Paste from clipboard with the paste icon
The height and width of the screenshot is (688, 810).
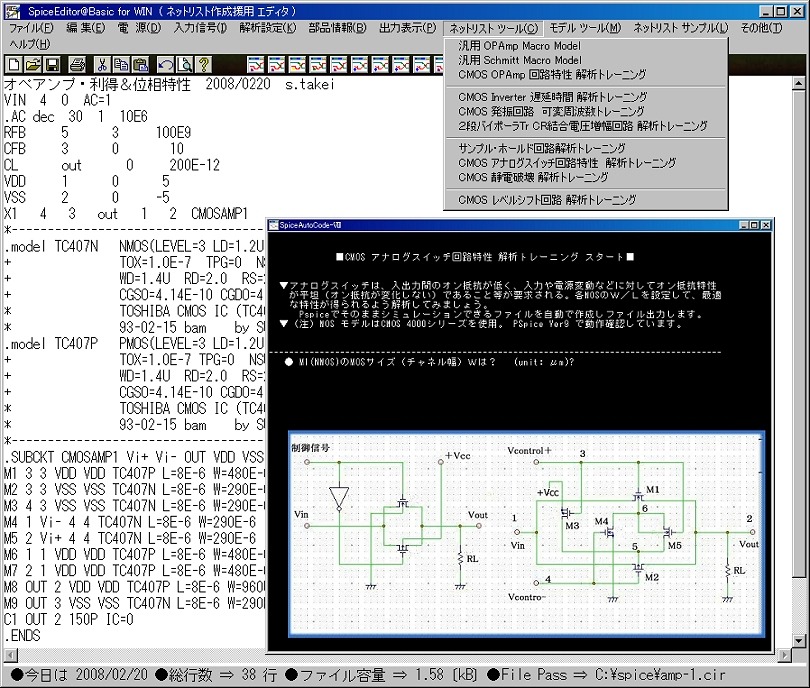click(x=140, y=65)
